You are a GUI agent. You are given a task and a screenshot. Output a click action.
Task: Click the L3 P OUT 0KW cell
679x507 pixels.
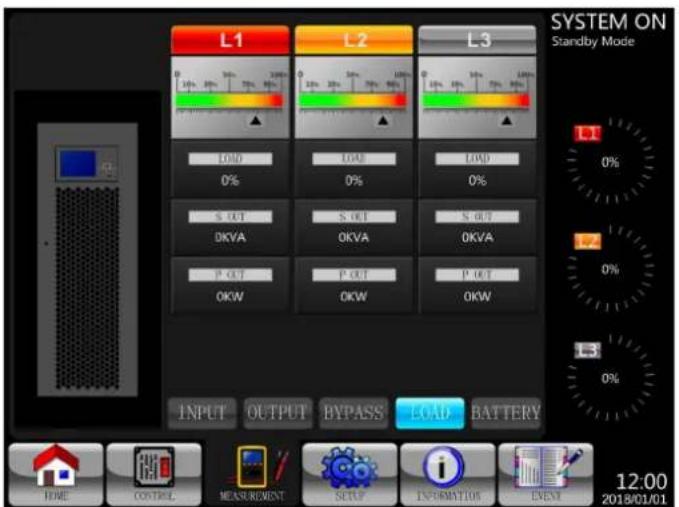[477, 285]
